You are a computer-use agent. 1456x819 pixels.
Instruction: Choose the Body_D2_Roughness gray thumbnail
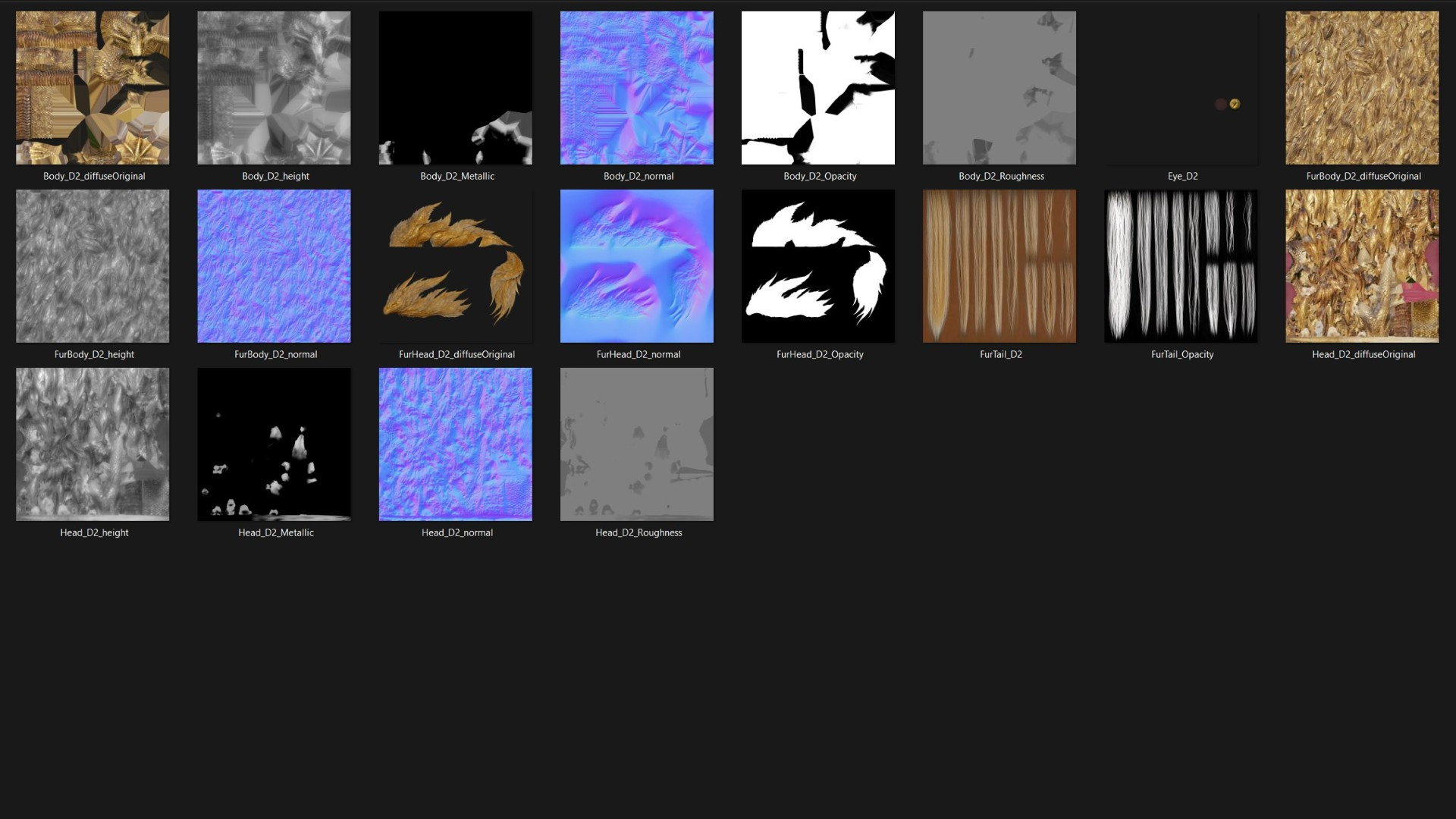click(999, 88)
